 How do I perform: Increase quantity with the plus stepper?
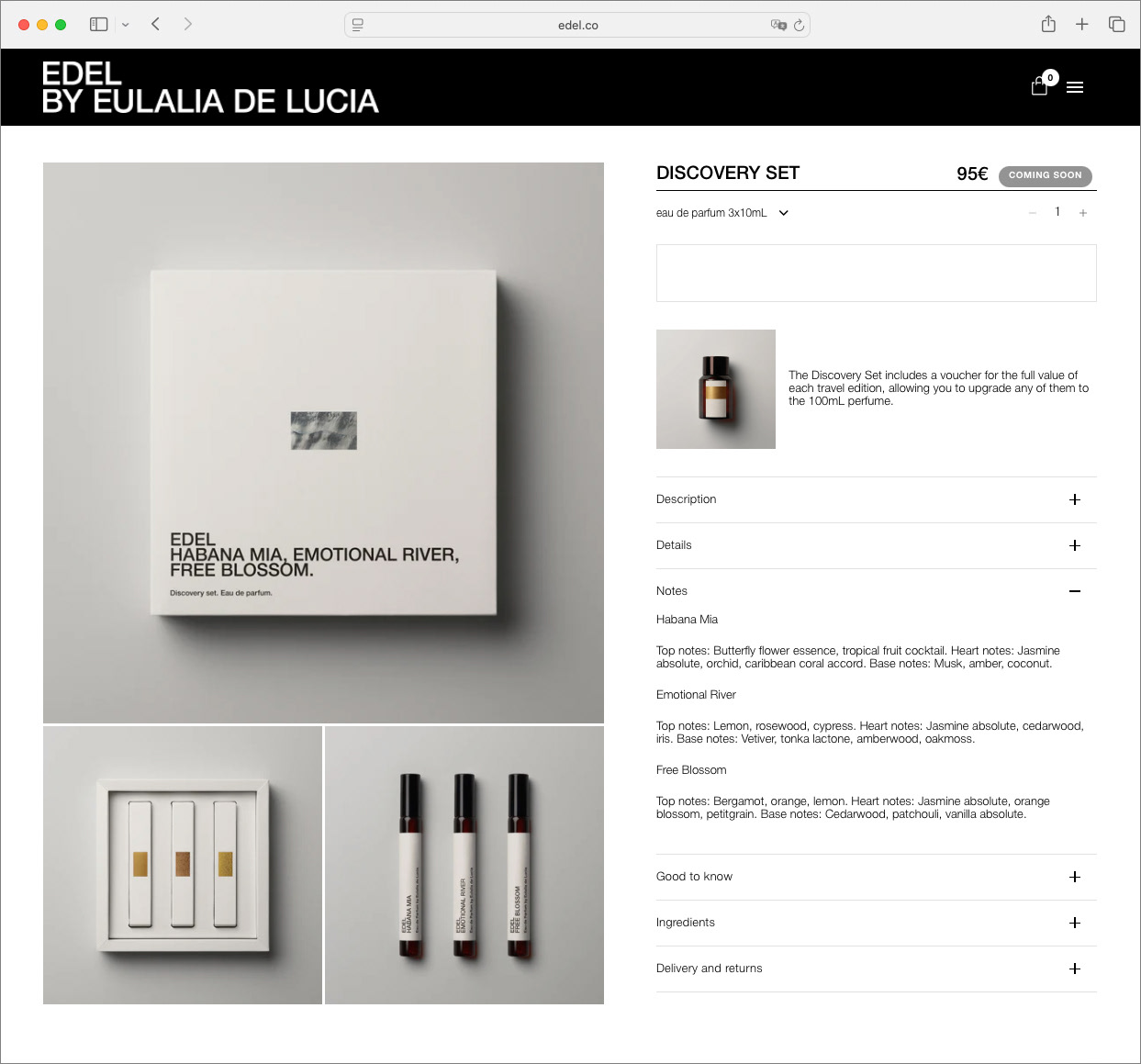(1083, 213)
